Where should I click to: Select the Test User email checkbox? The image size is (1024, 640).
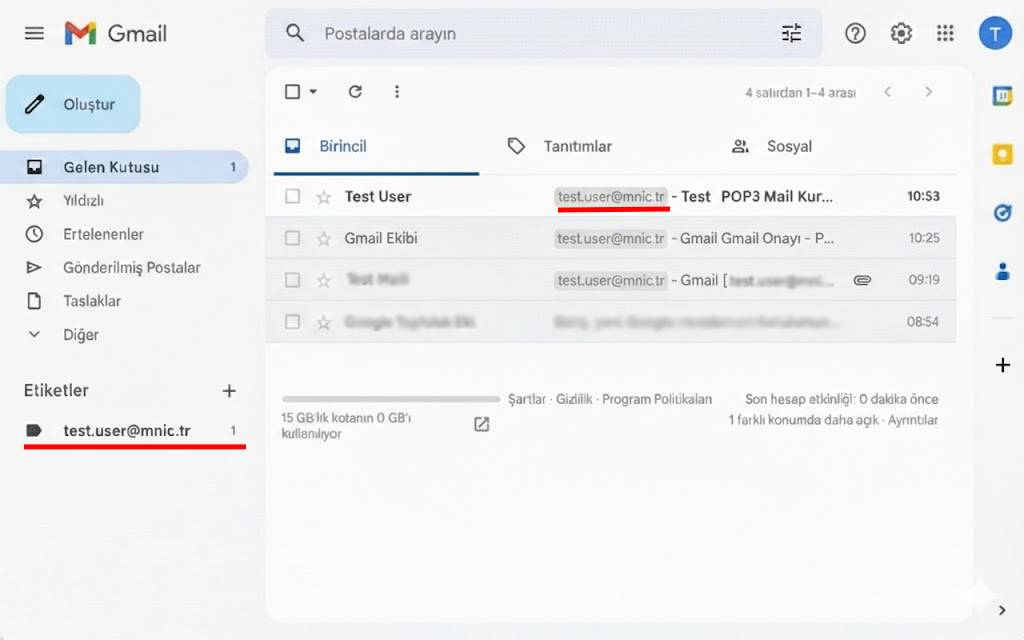point(292,197)
